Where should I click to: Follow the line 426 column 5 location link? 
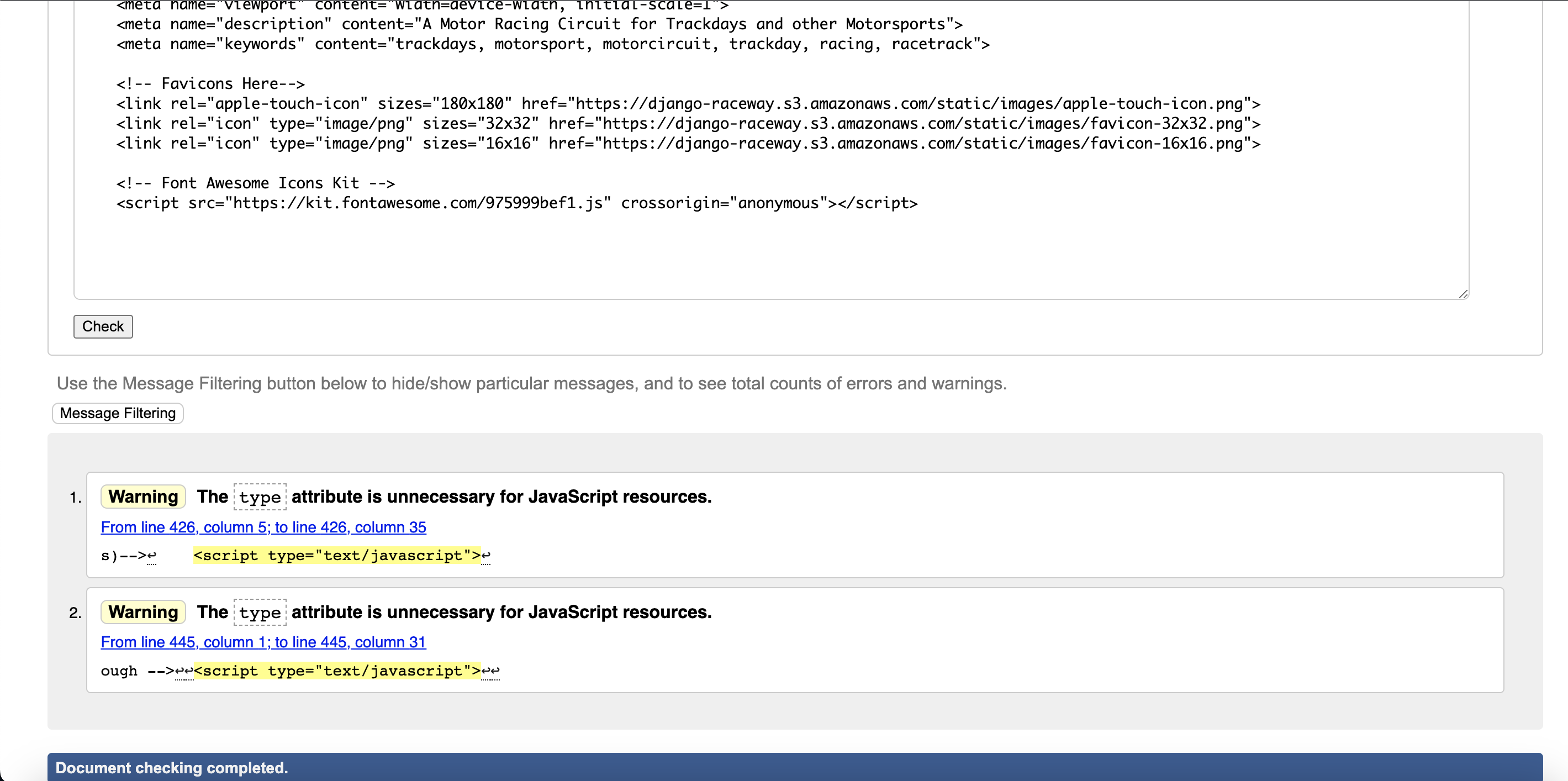pos(263,527)
